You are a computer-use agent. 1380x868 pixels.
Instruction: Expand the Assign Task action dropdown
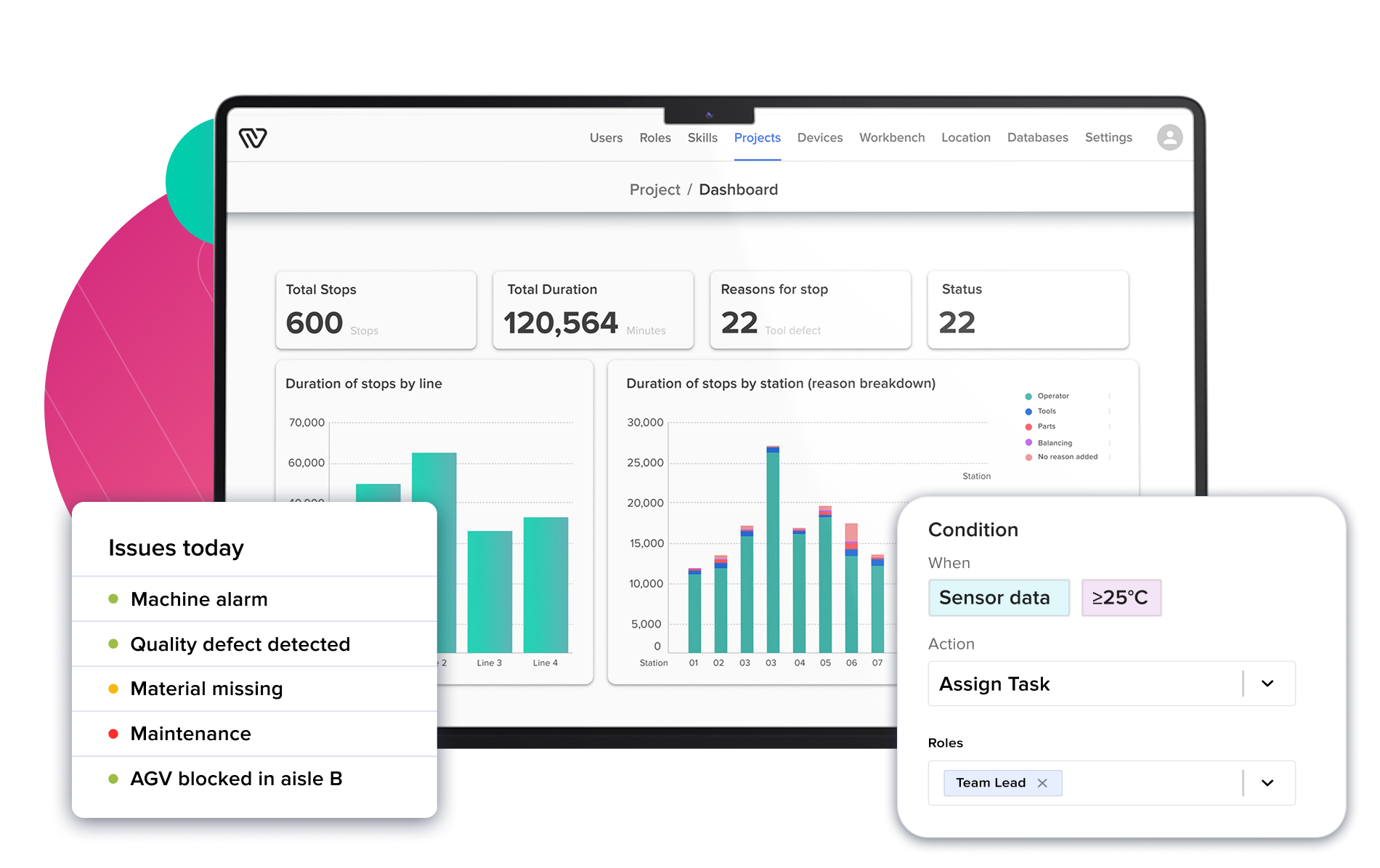(x=1267, y=684)
